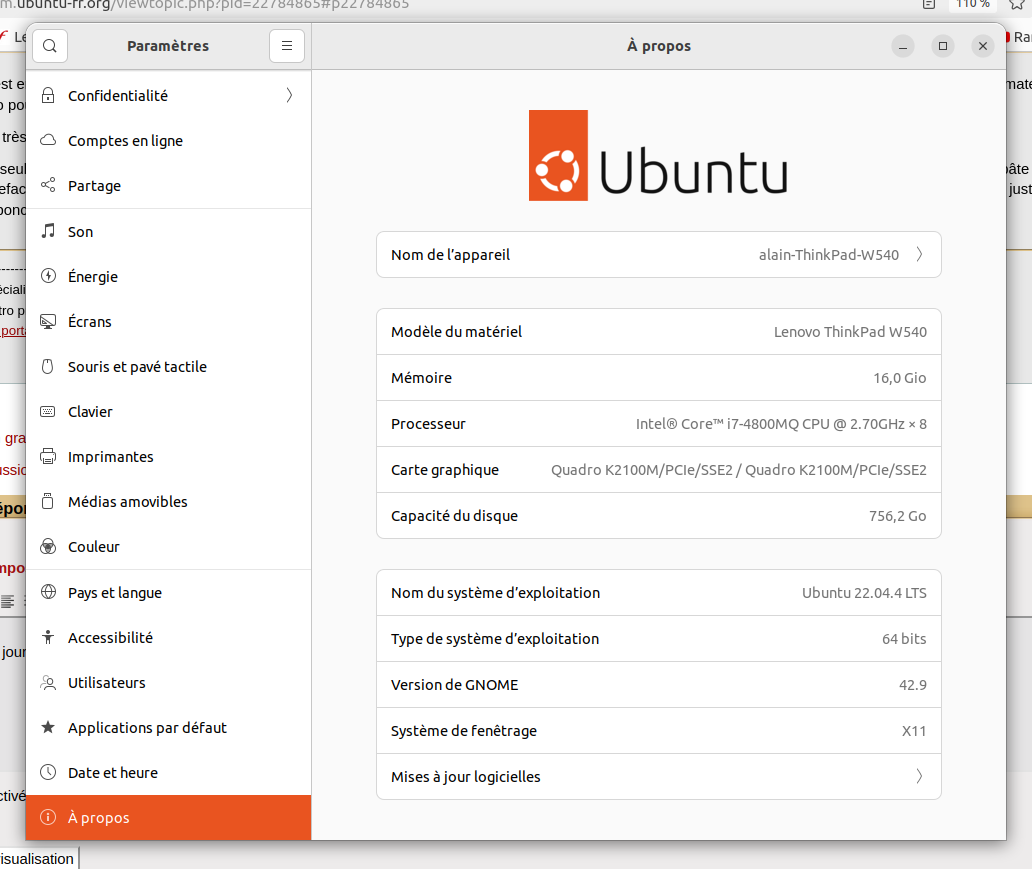
Task: Click the clock icon for Date et heure
Action: pos(48,772)
